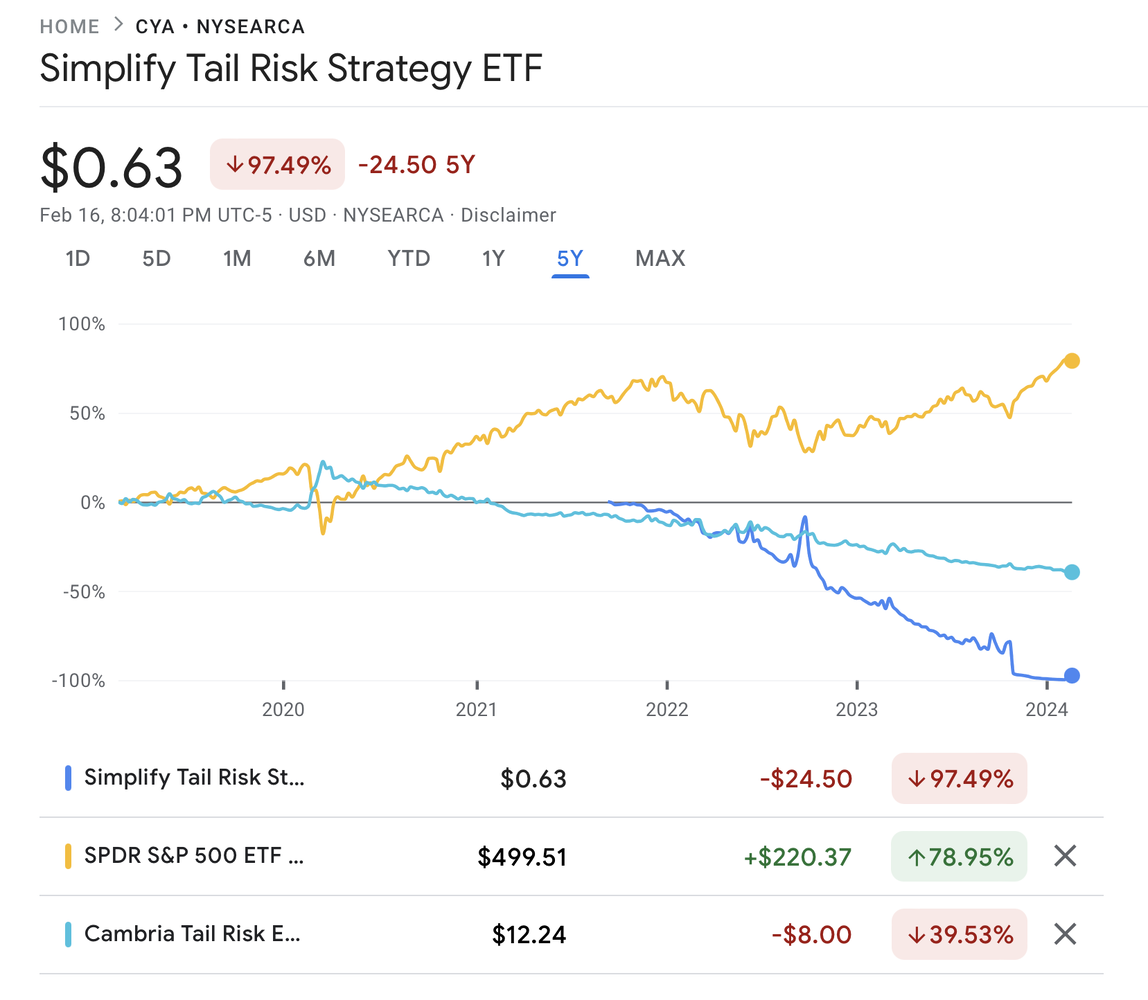
Task: Open the Cambria Tail Risk ETF row
Action: pyautogui.click(x=192, y=934)
